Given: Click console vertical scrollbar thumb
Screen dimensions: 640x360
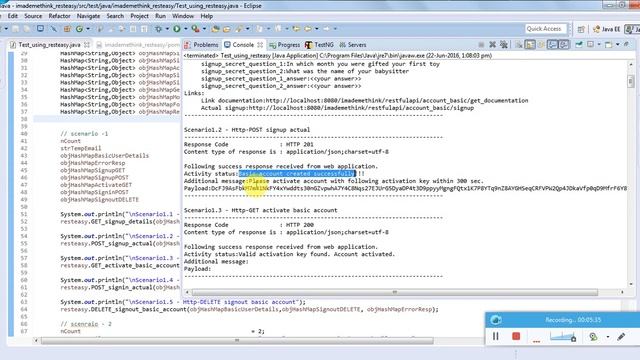Looking at the screenshot, I should click(x=631, y=82).
